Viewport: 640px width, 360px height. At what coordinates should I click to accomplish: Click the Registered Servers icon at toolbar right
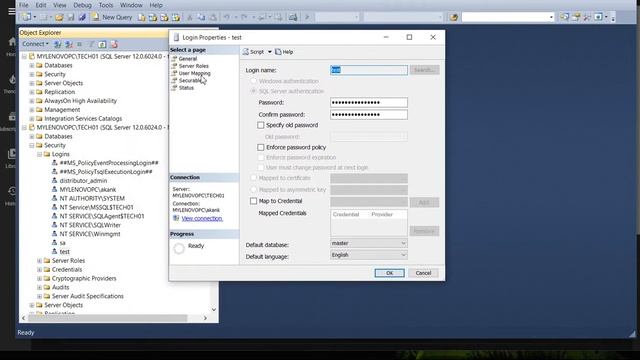coord(564,17)
